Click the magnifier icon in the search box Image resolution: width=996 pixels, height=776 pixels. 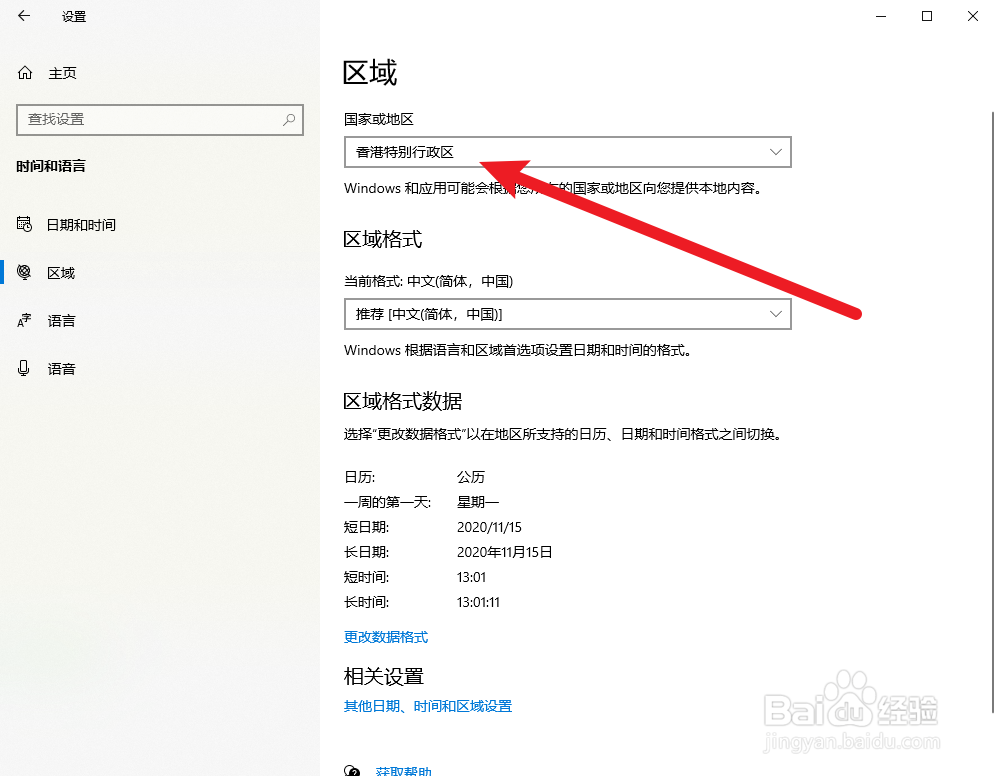click(x=289, y=120)
